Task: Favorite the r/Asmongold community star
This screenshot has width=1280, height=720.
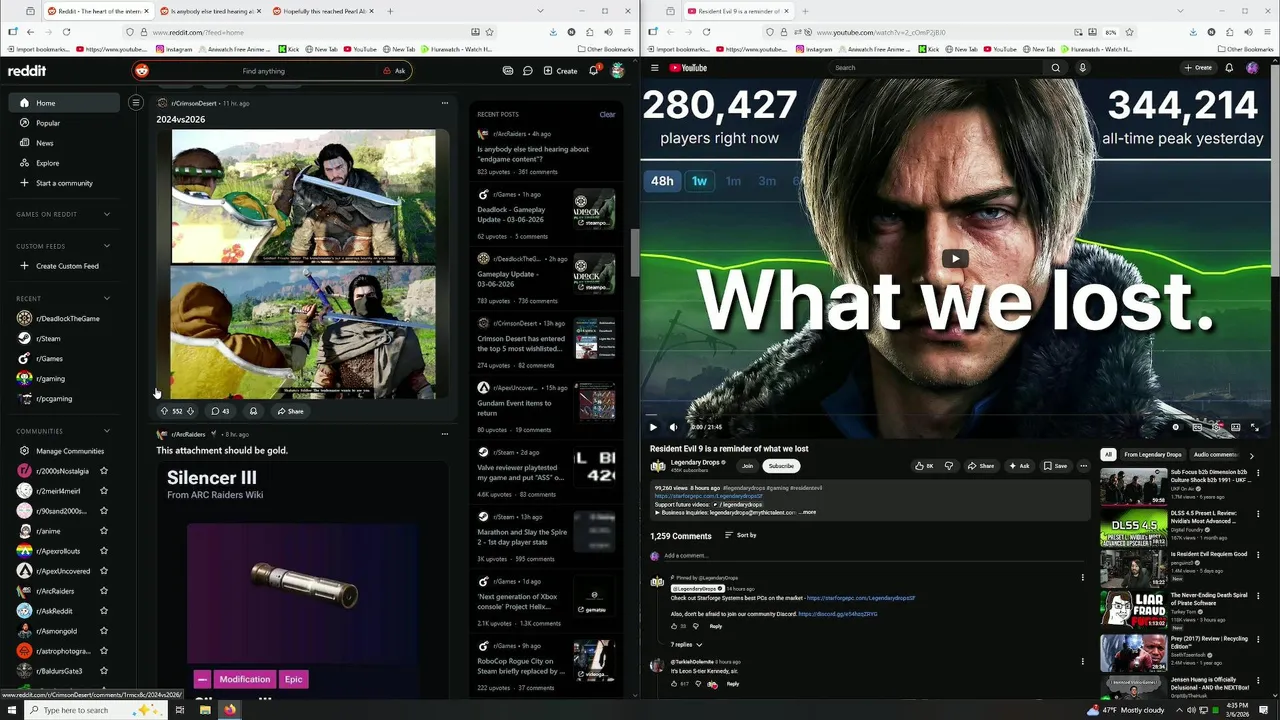Action: tap(104, 631)
